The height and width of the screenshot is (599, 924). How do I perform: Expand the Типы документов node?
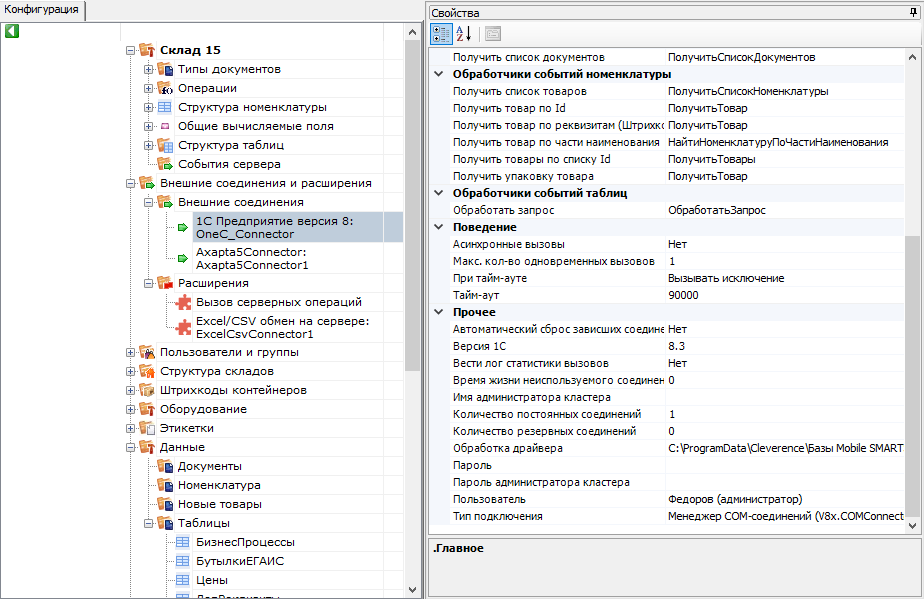(x=148, y=69)
